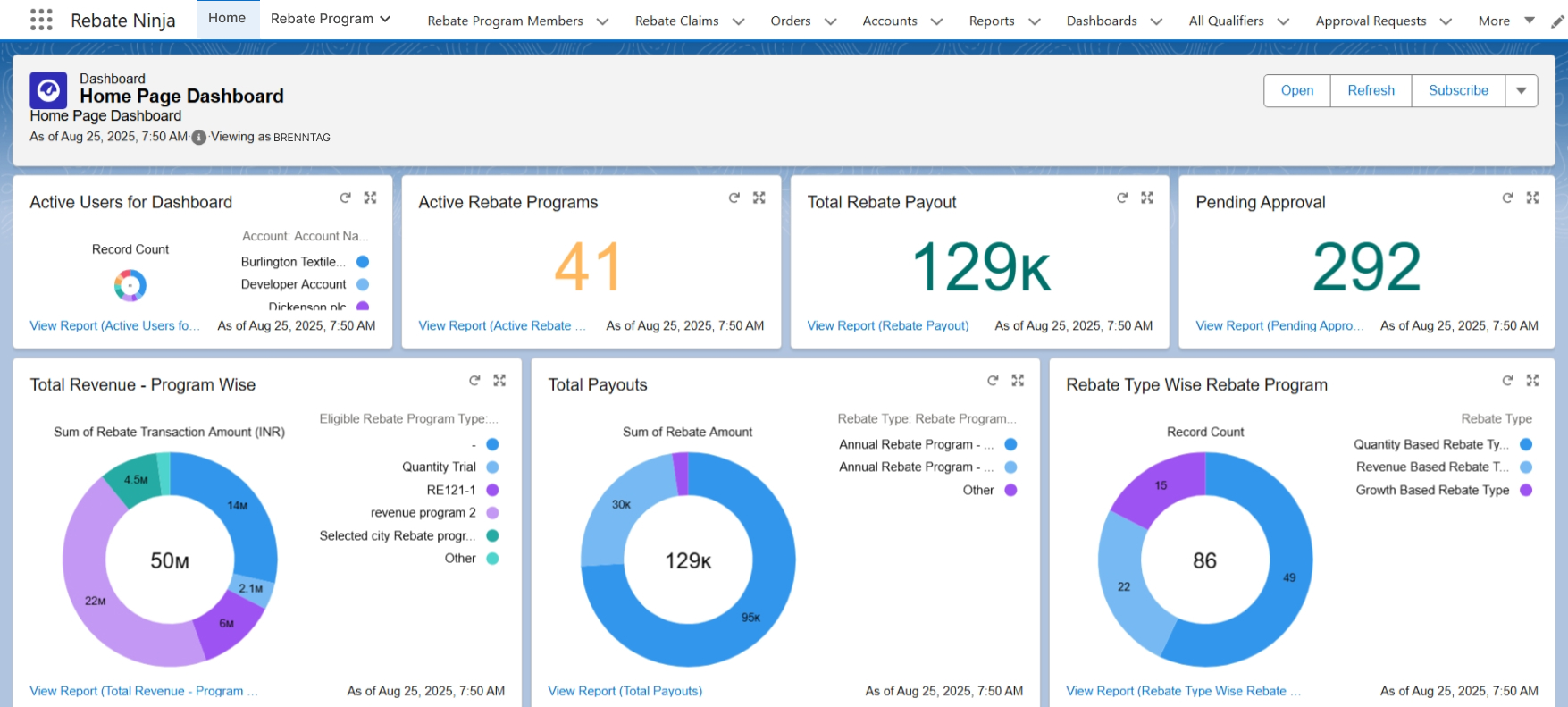Image resolution: width=1568 pixels, height=707 pixels.
Task: Expand the Total Revenue - Program Wise chart
Action: pos(499,381)
